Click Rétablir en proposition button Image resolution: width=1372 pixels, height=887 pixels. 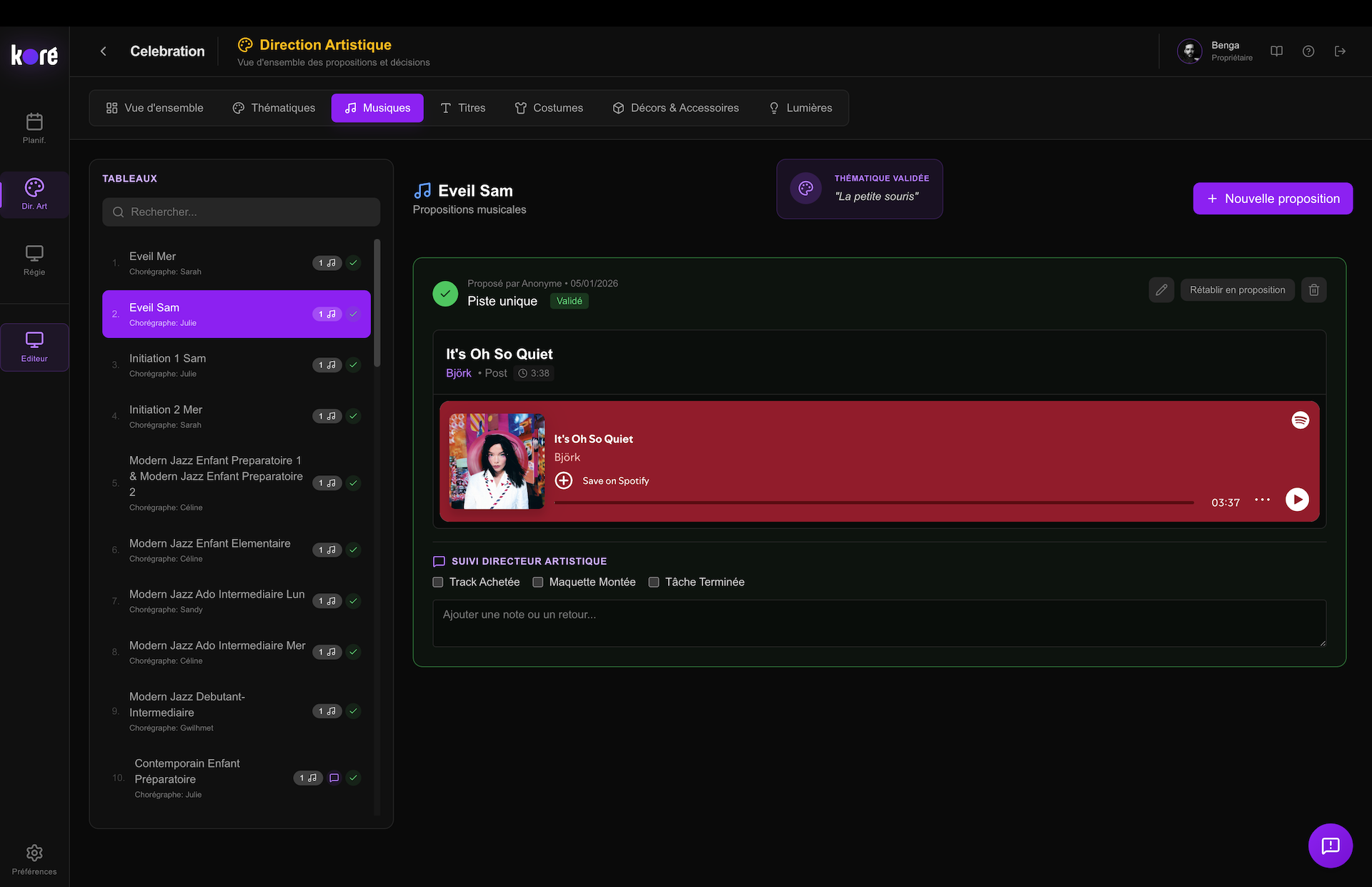pos(1237,289)
